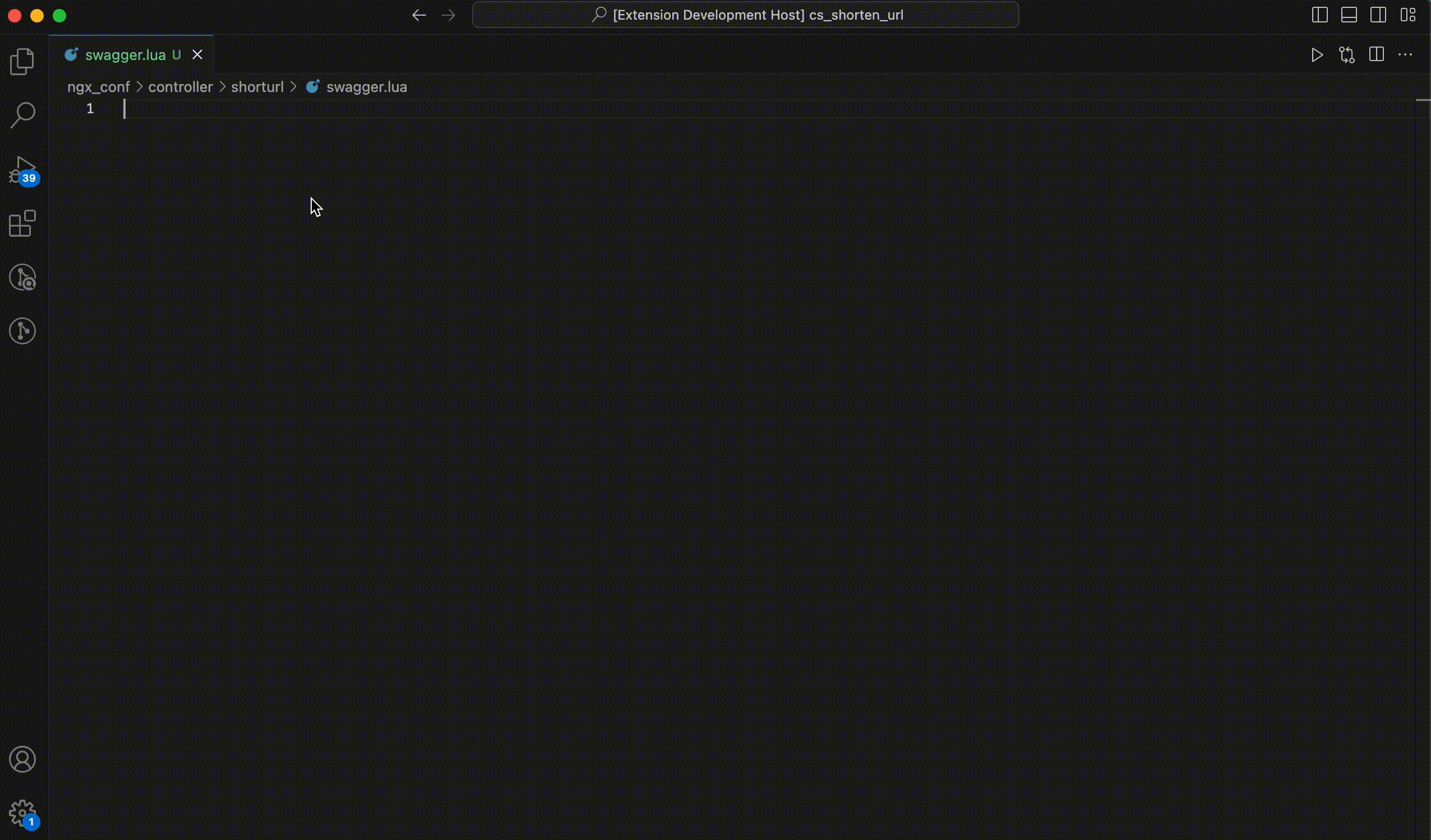Split the editor to the right
The image size is (1431, 840).
[1376, 55]
